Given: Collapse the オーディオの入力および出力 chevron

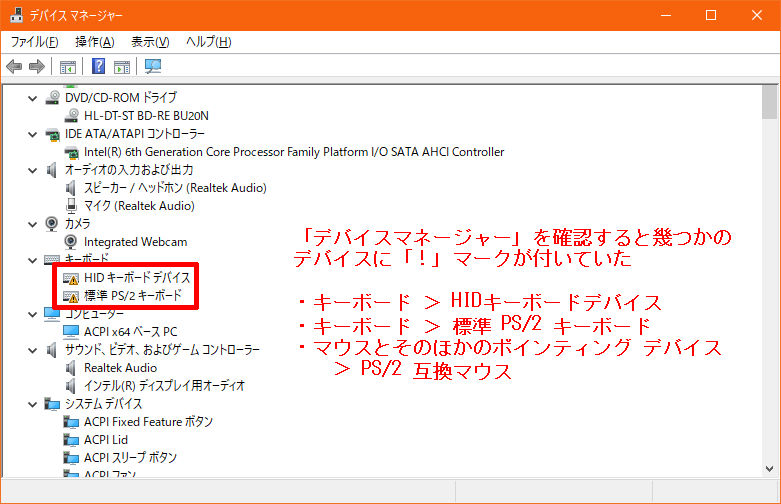Looking at the screenshot, I should point(33,170).
